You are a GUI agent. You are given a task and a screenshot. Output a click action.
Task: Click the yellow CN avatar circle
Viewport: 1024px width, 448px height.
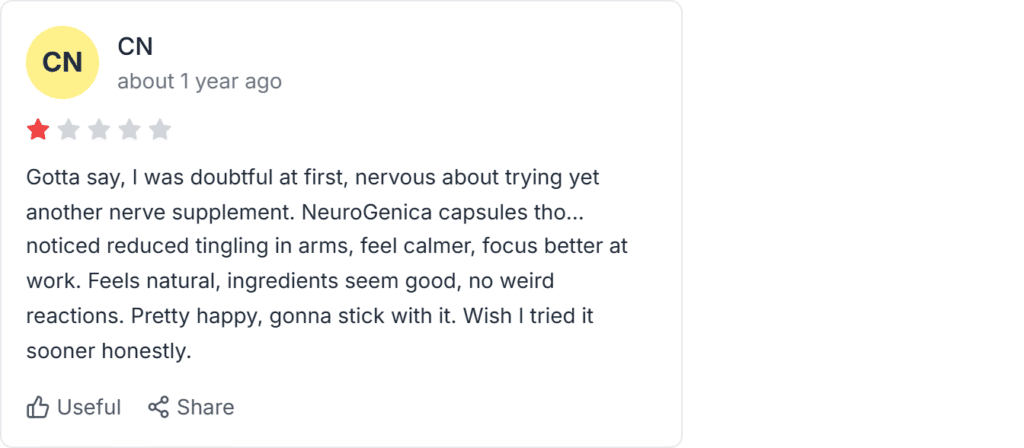[x=62, y=63]
